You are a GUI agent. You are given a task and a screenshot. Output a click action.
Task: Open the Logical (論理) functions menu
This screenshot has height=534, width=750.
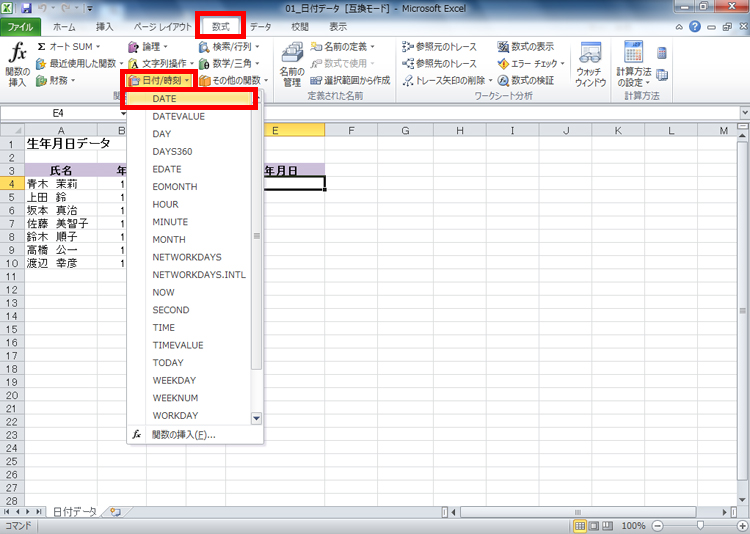(148, 46)
